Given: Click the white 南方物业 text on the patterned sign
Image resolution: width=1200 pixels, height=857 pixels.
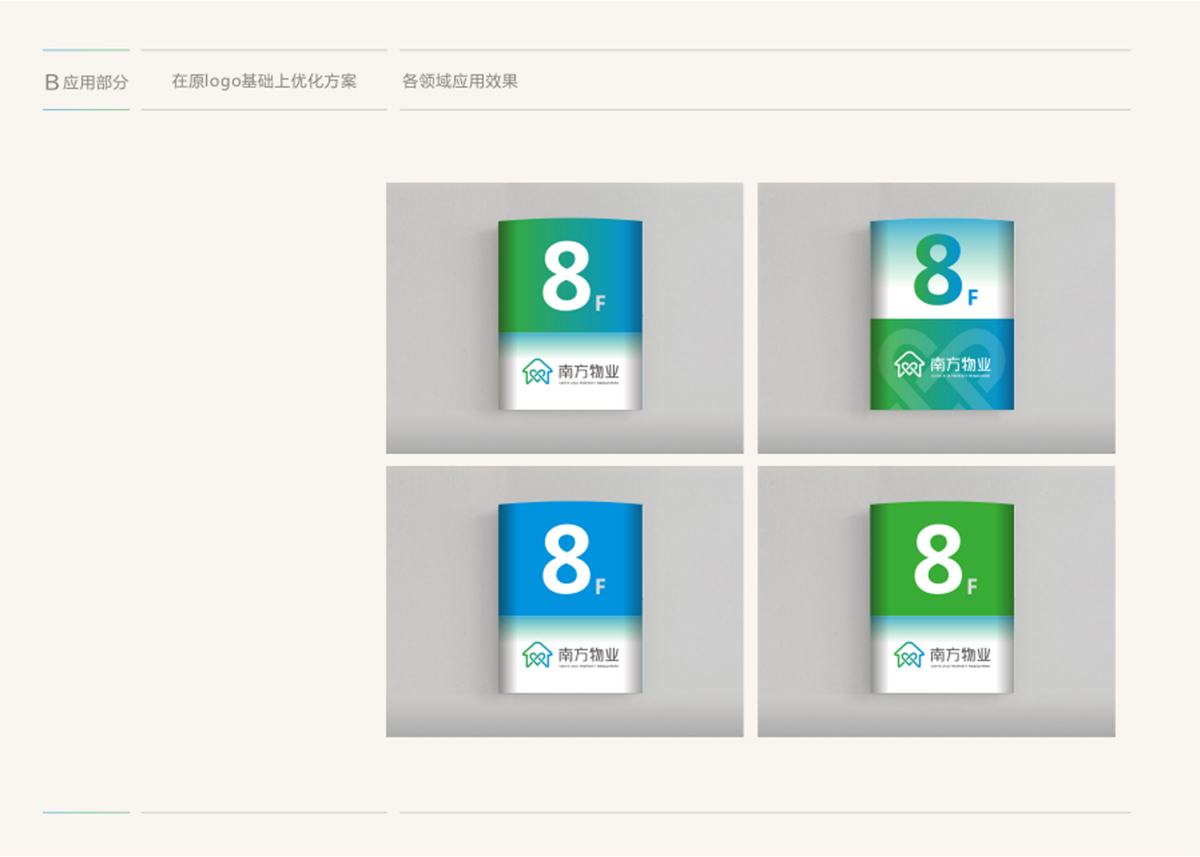Looking at the screenshot, I should coord(960,364).
